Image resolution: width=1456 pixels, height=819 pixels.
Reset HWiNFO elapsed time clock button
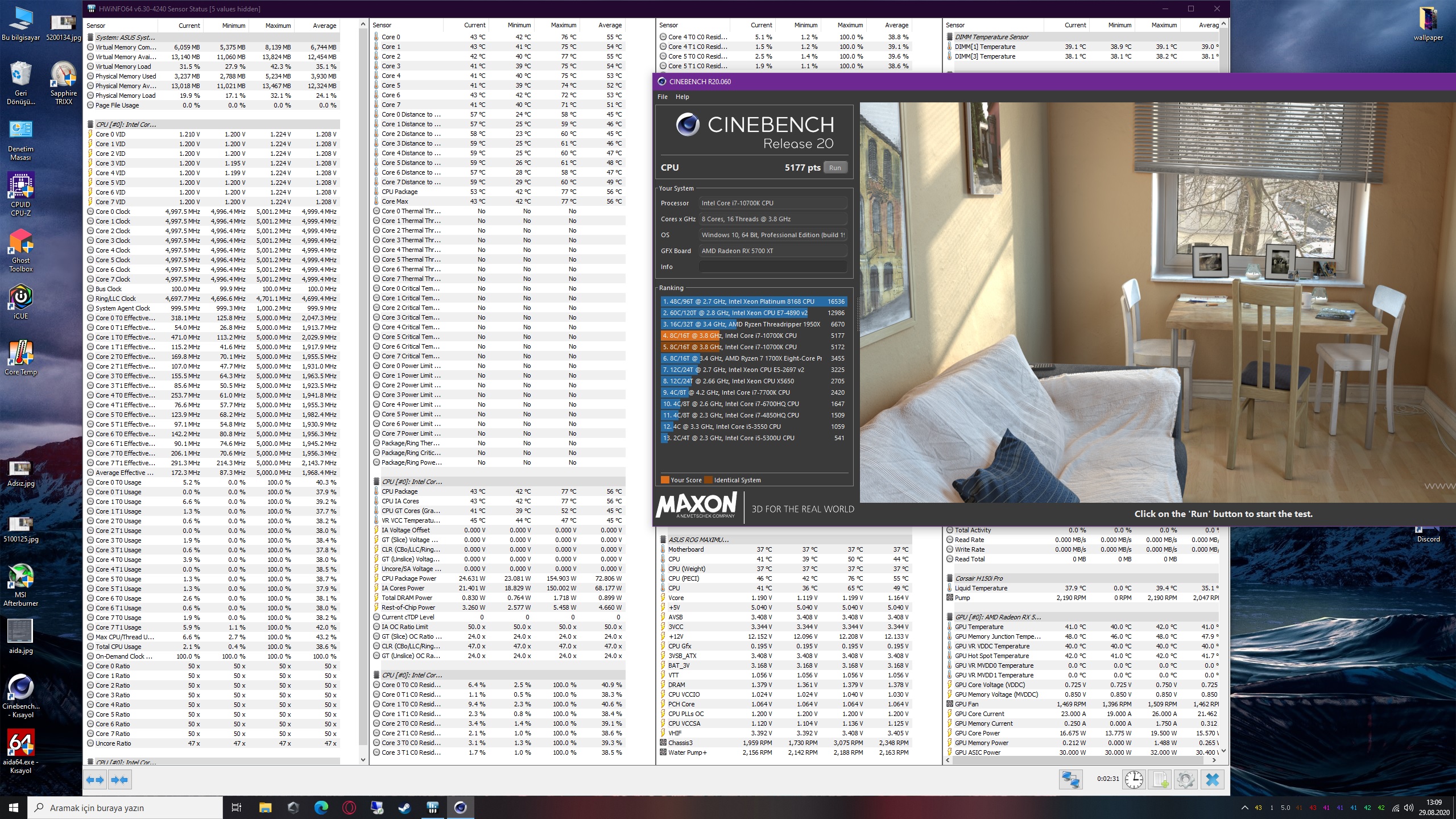[1134, 780]
